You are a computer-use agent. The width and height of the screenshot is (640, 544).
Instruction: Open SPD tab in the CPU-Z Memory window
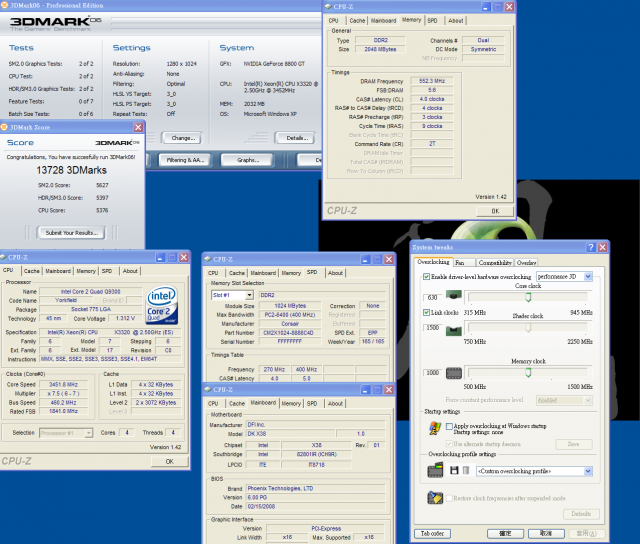pos(432,20)
